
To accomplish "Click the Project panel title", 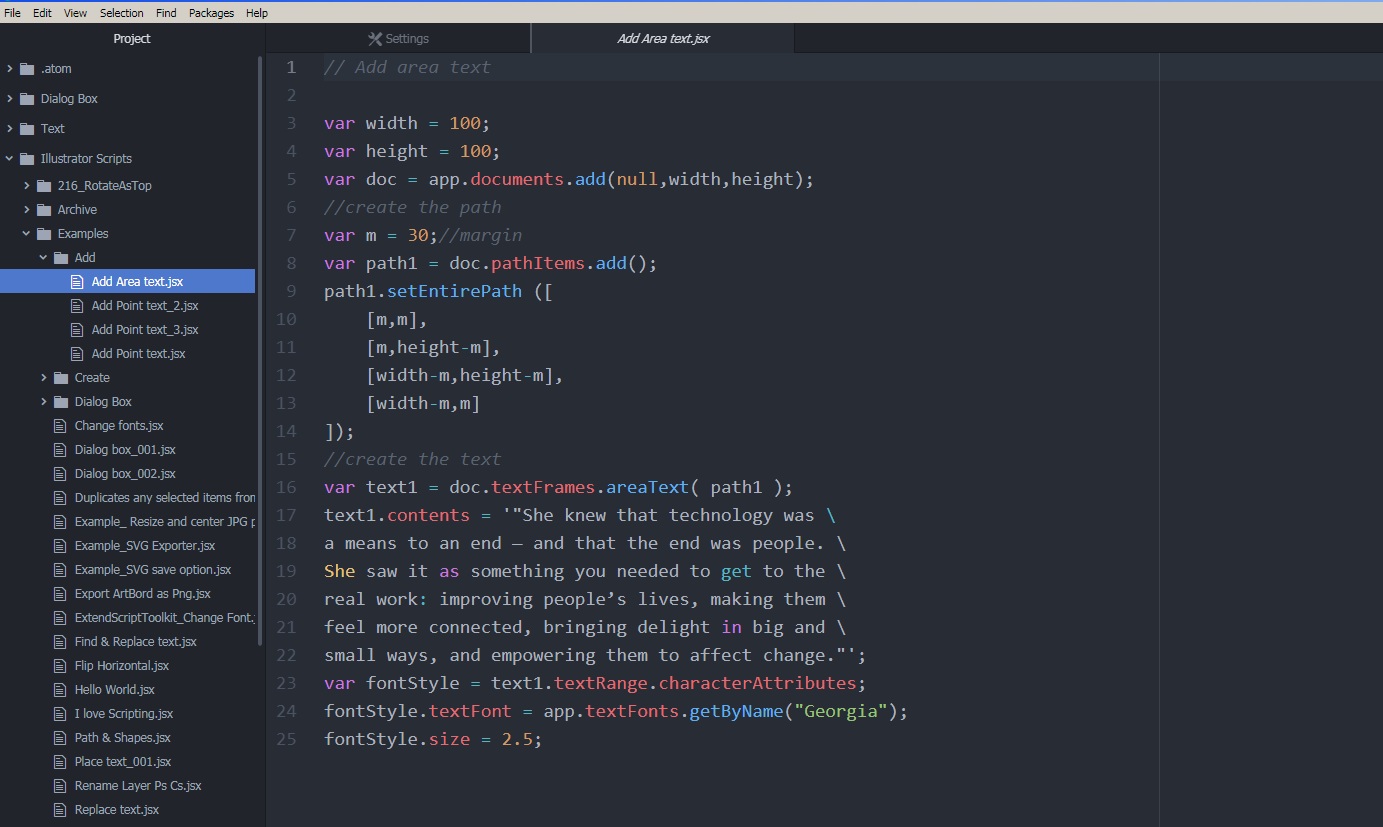I will point(132,39).
